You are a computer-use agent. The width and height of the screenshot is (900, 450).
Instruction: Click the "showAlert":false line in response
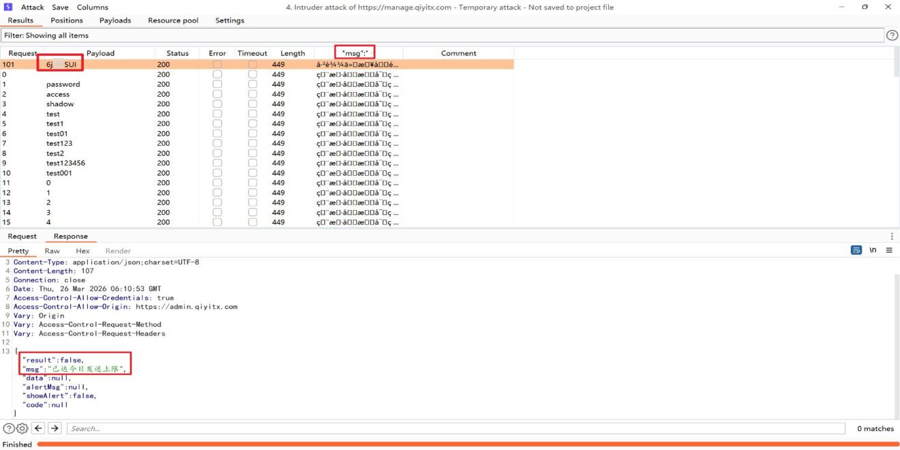[x=59, y=395]
